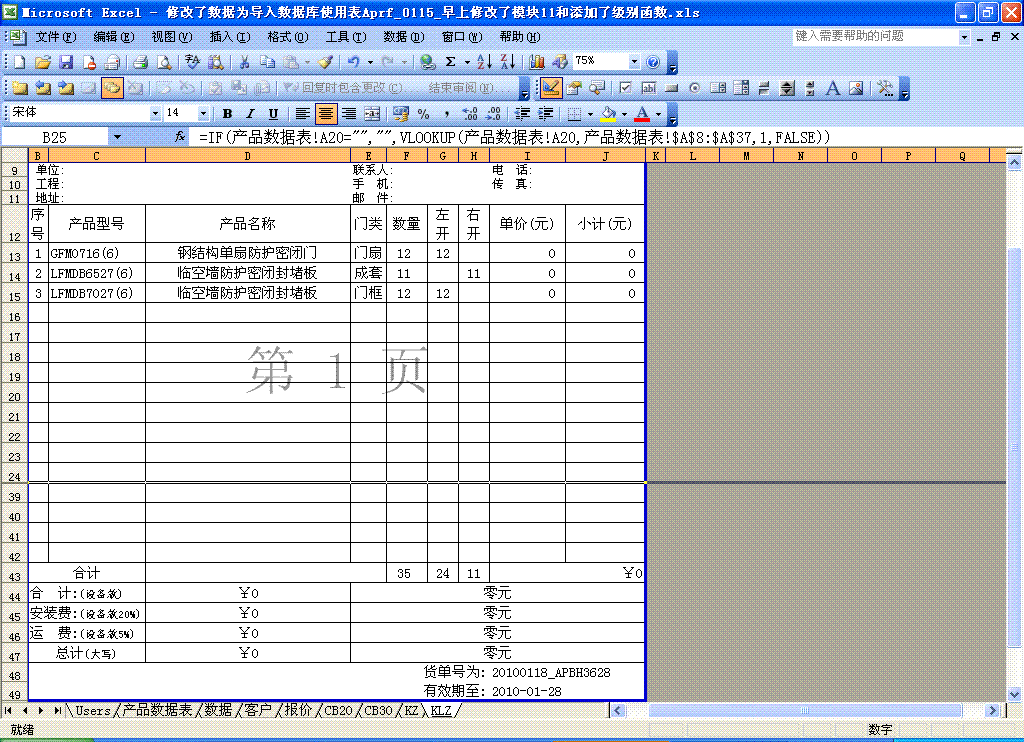Insert a list box control
This screenshot has height=742, width=1024.
click(x=718, y=88)
